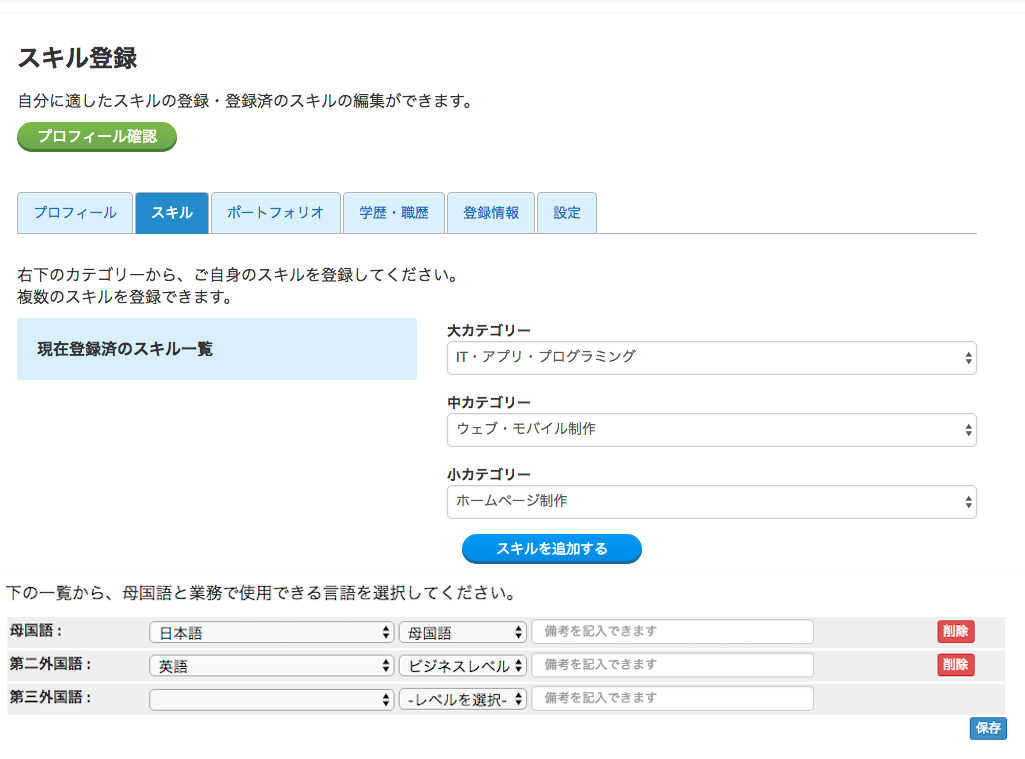Expand the empty 第三外国語 language dropdown
Image resolution: width=1025 pixels, height=759 pixels.
271,700
